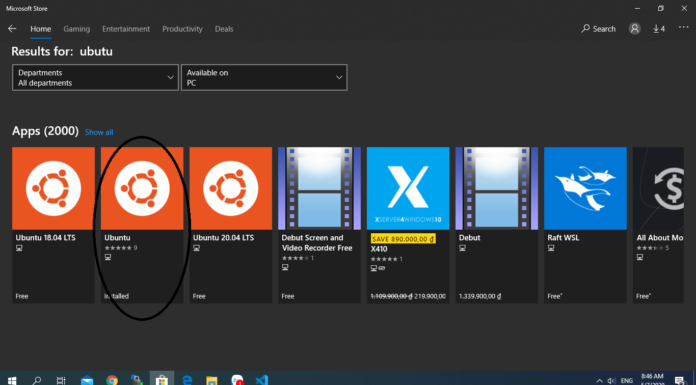Open the user account icon
The image size is (696, 385).
point(635,29)
